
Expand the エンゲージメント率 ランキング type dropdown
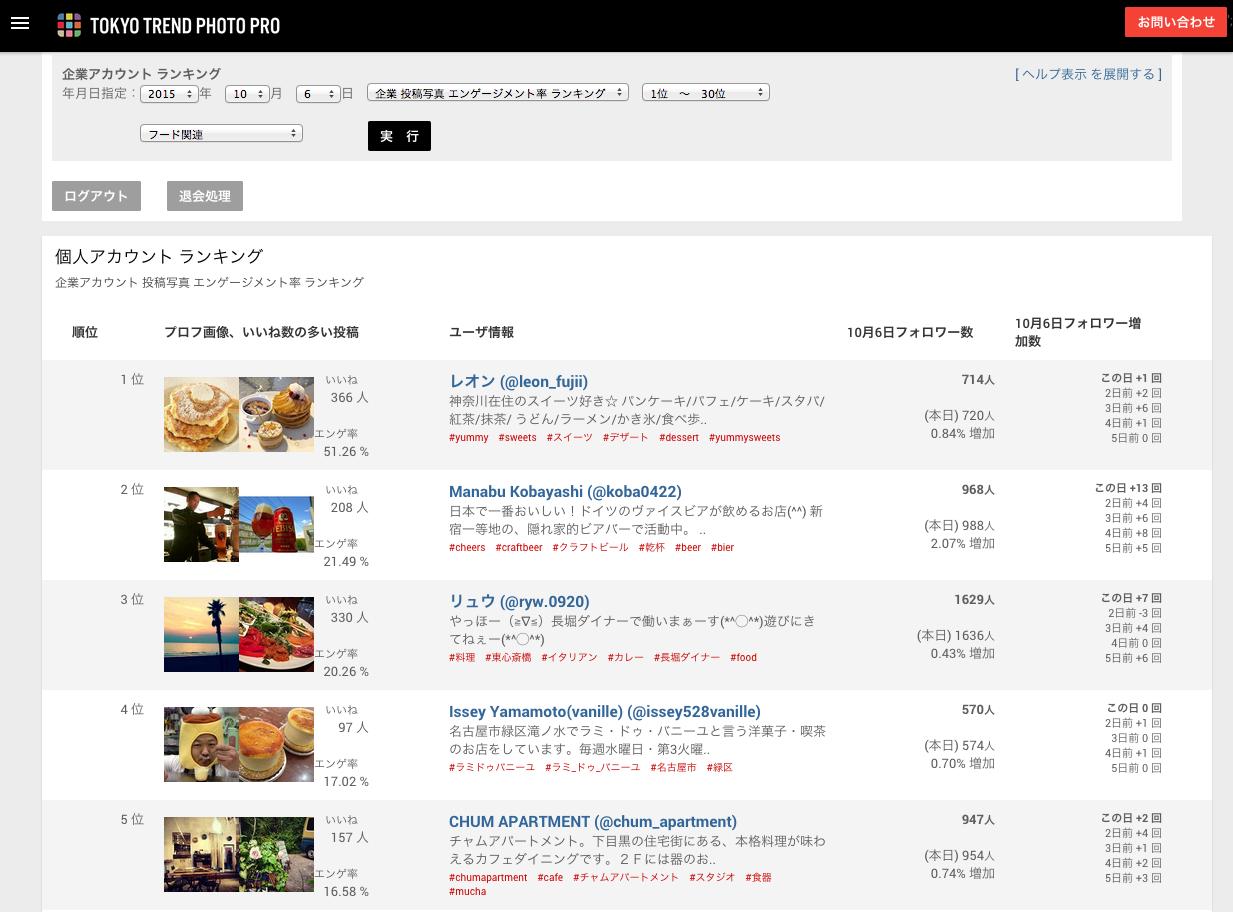[x=498, y=93]
